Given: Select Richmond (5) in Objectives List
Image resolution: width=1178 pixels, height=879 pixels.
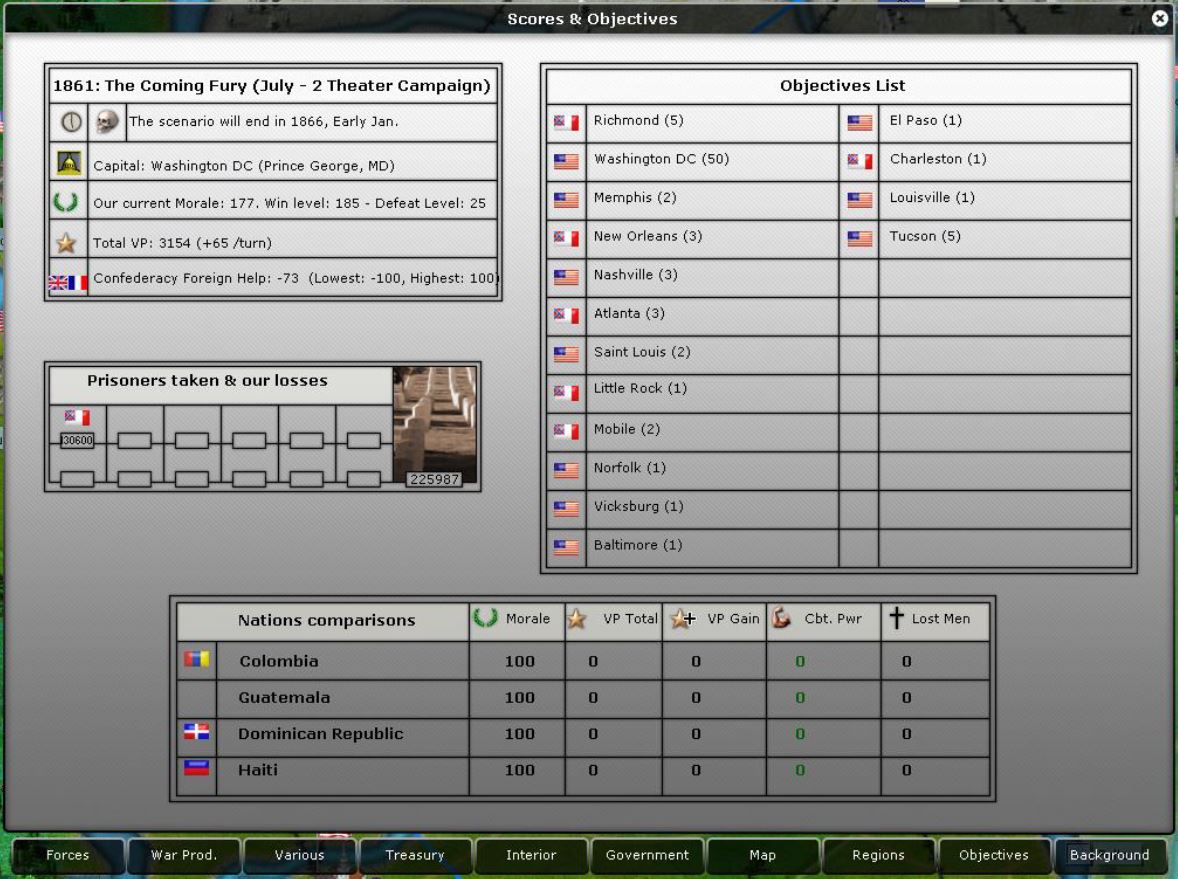Looking at the screenshot, I should click(638, 121).
